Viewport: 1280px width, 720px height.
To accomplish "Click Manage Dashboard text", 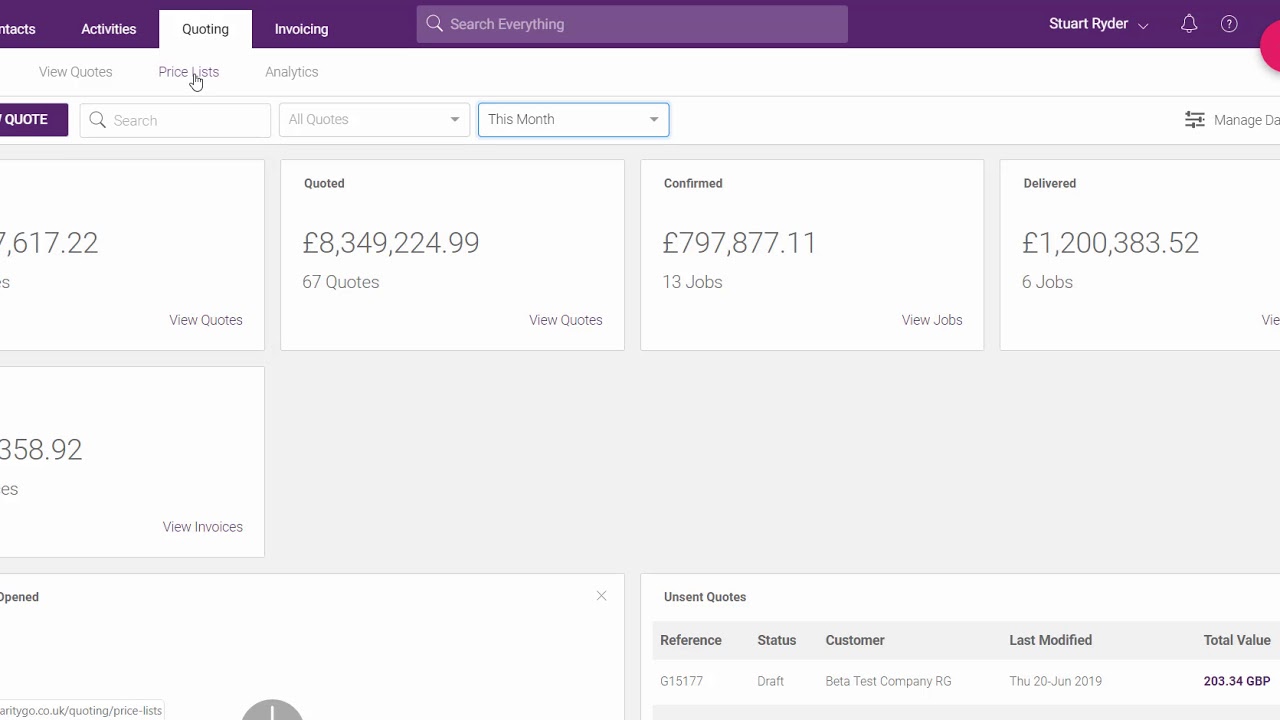I will [x=1246, y=120].
